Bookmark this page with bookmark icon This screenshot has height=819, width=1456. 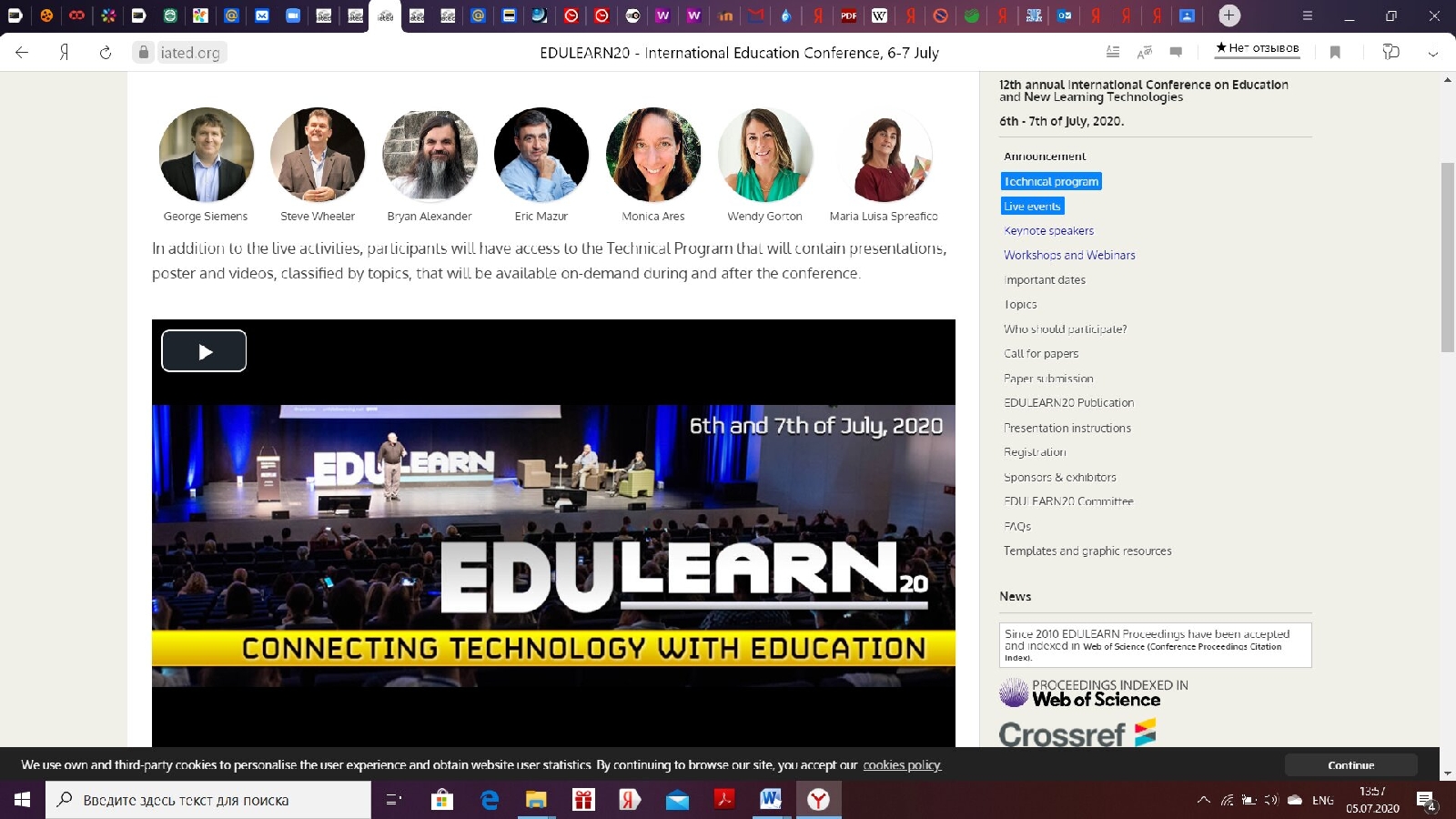pos(1335,52)
